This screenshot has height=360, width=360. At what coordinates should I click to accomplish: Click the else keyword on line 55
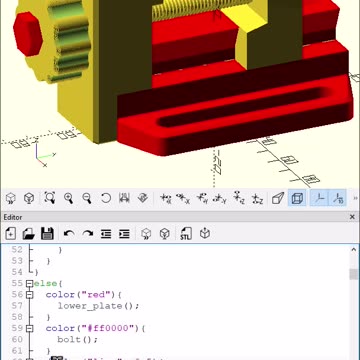[45, 283]
